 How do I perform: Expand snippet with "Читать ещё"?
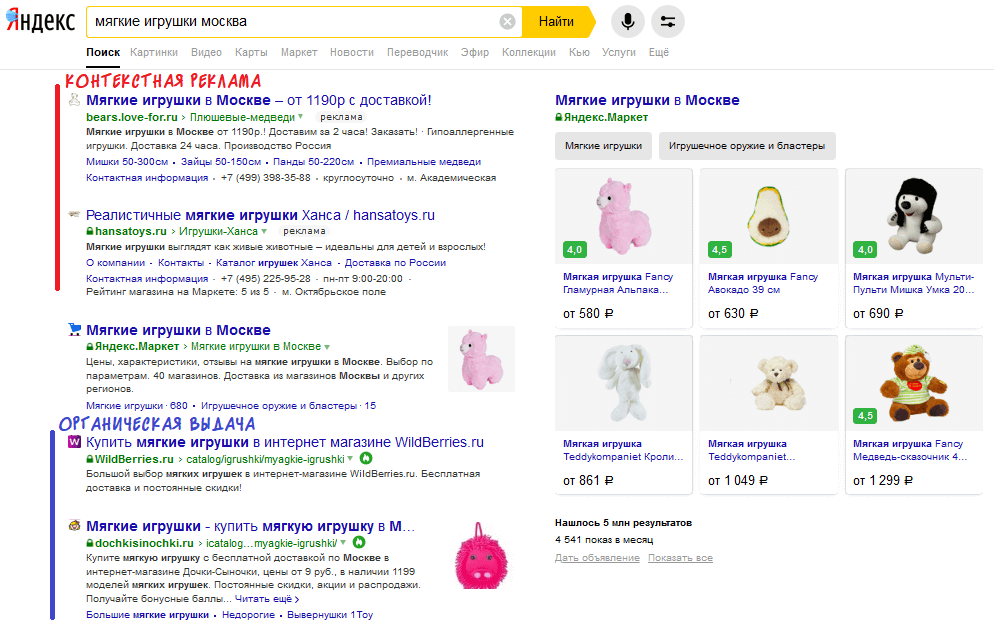click(x=266, y=599)
